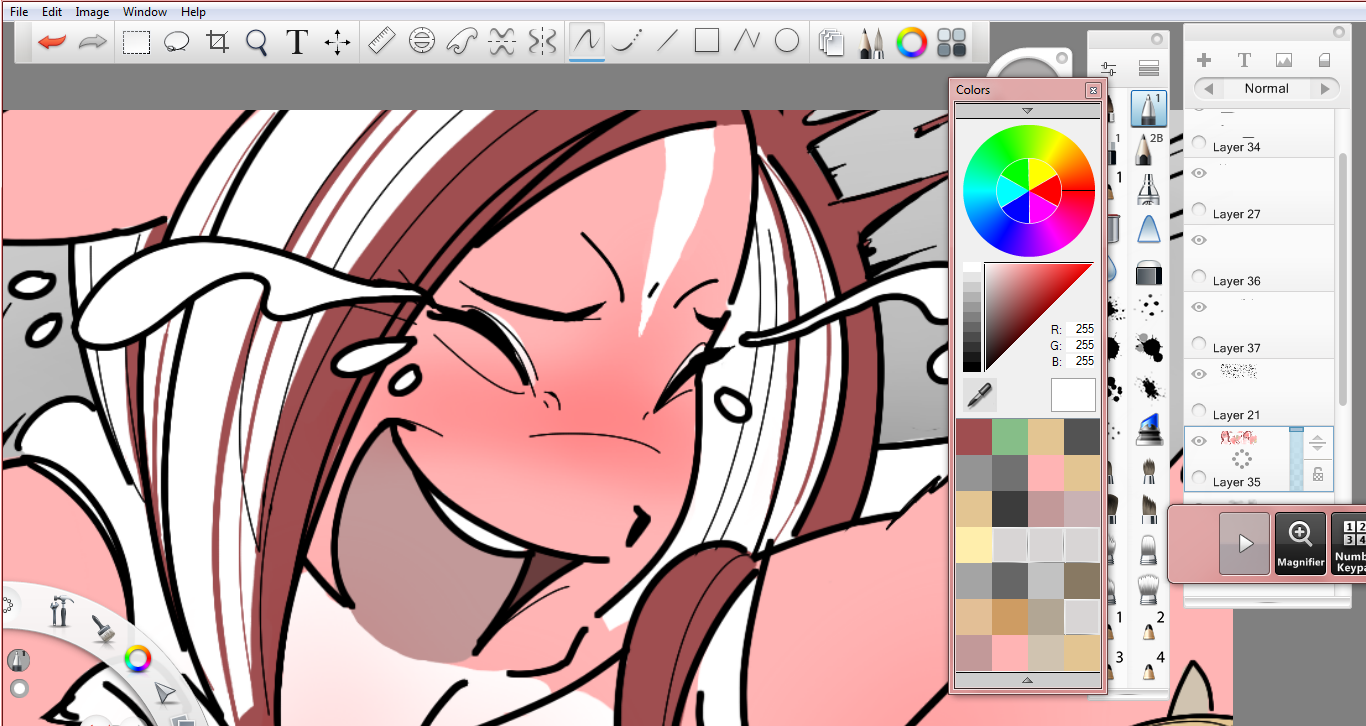Toggle lock transparency on Layer 35
1366x726 pixels.
pos(1318,474)
